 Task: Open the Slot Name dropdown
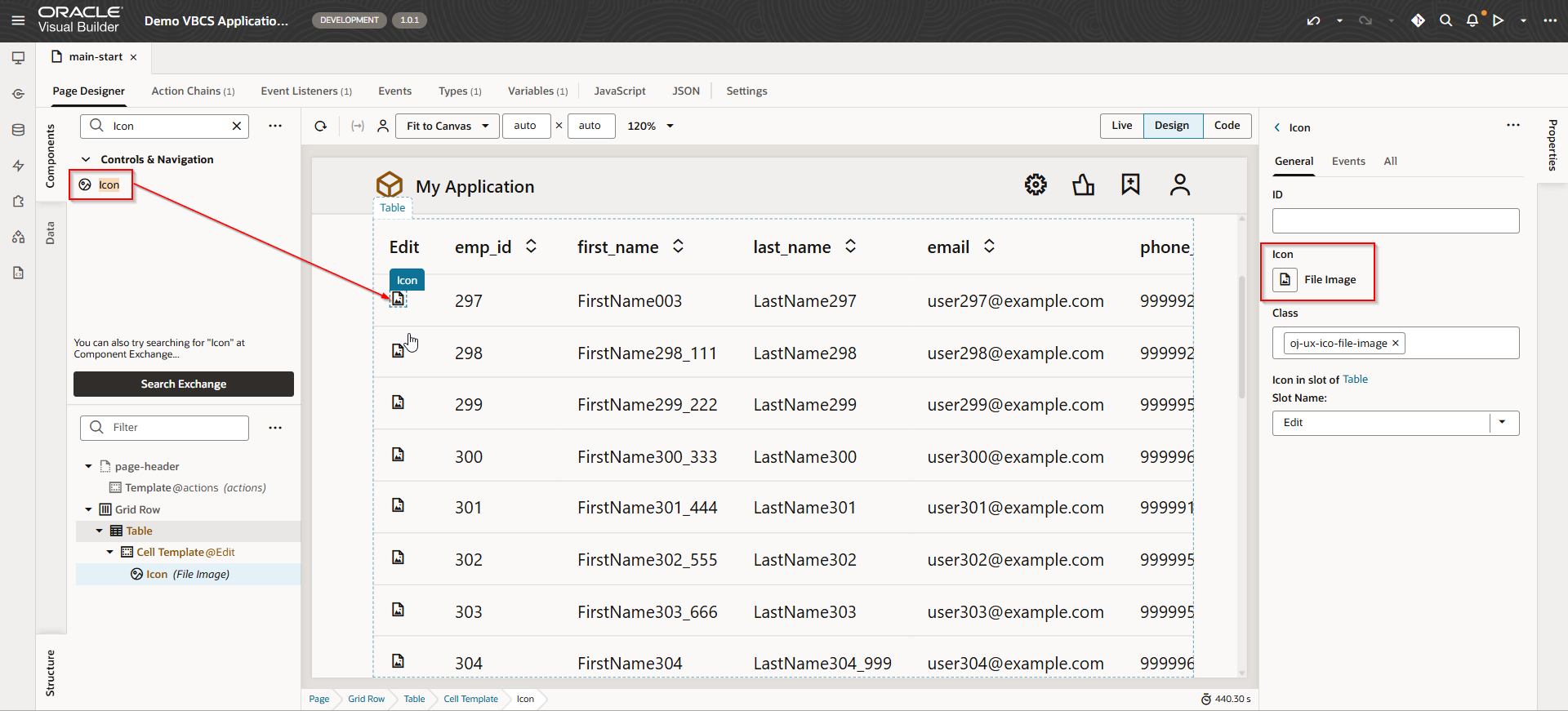1502,423
